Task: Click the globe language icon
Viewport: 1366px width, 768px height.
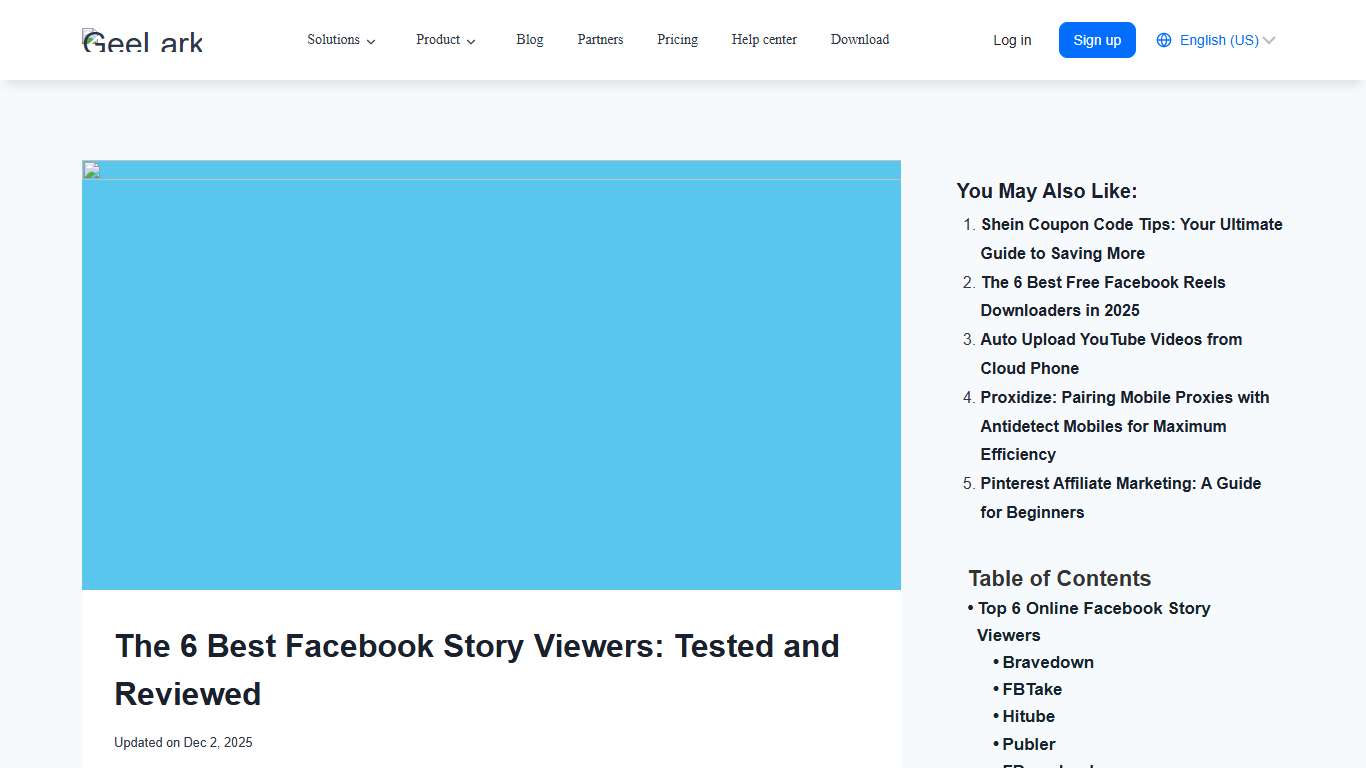Action: 1163,40
